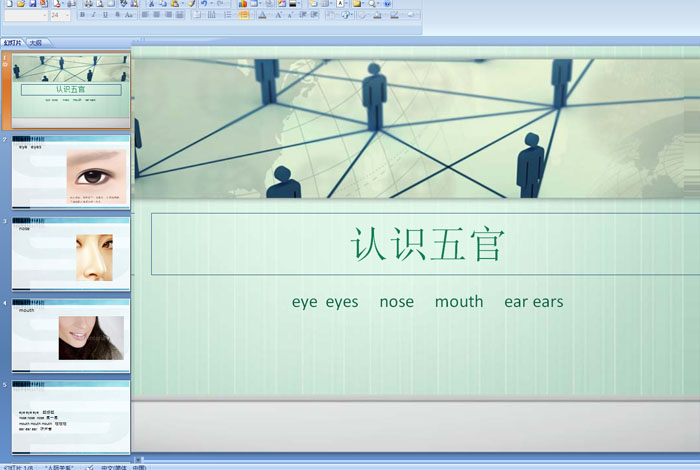Undo the last action
This screenshot has height=470, width=700.
204,4
